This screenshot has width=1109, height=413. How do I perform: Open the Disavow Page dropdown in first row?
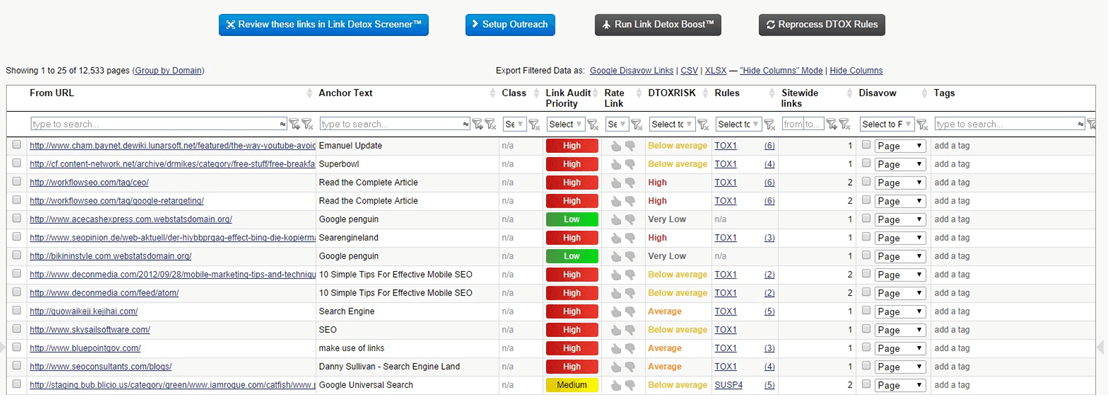click(x=900, y=146)
